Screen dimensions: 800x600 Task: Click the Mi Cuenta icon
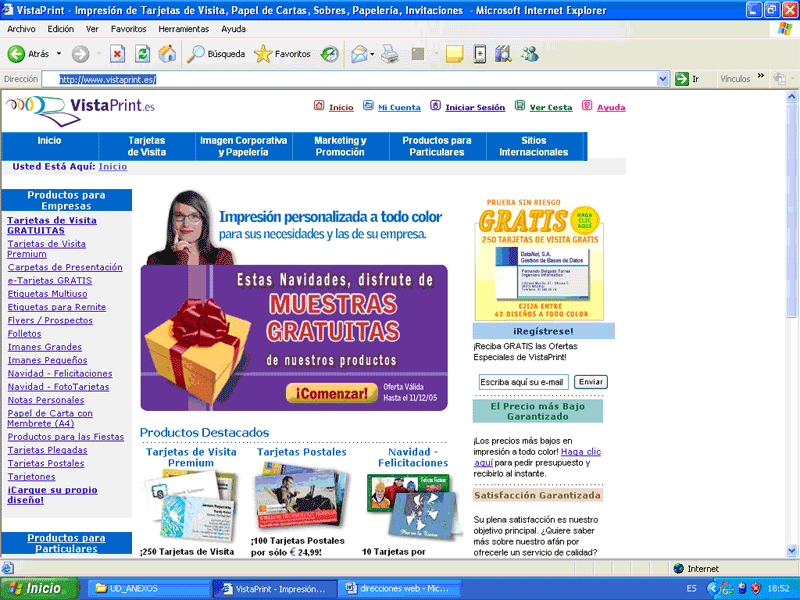pos(368,106)
